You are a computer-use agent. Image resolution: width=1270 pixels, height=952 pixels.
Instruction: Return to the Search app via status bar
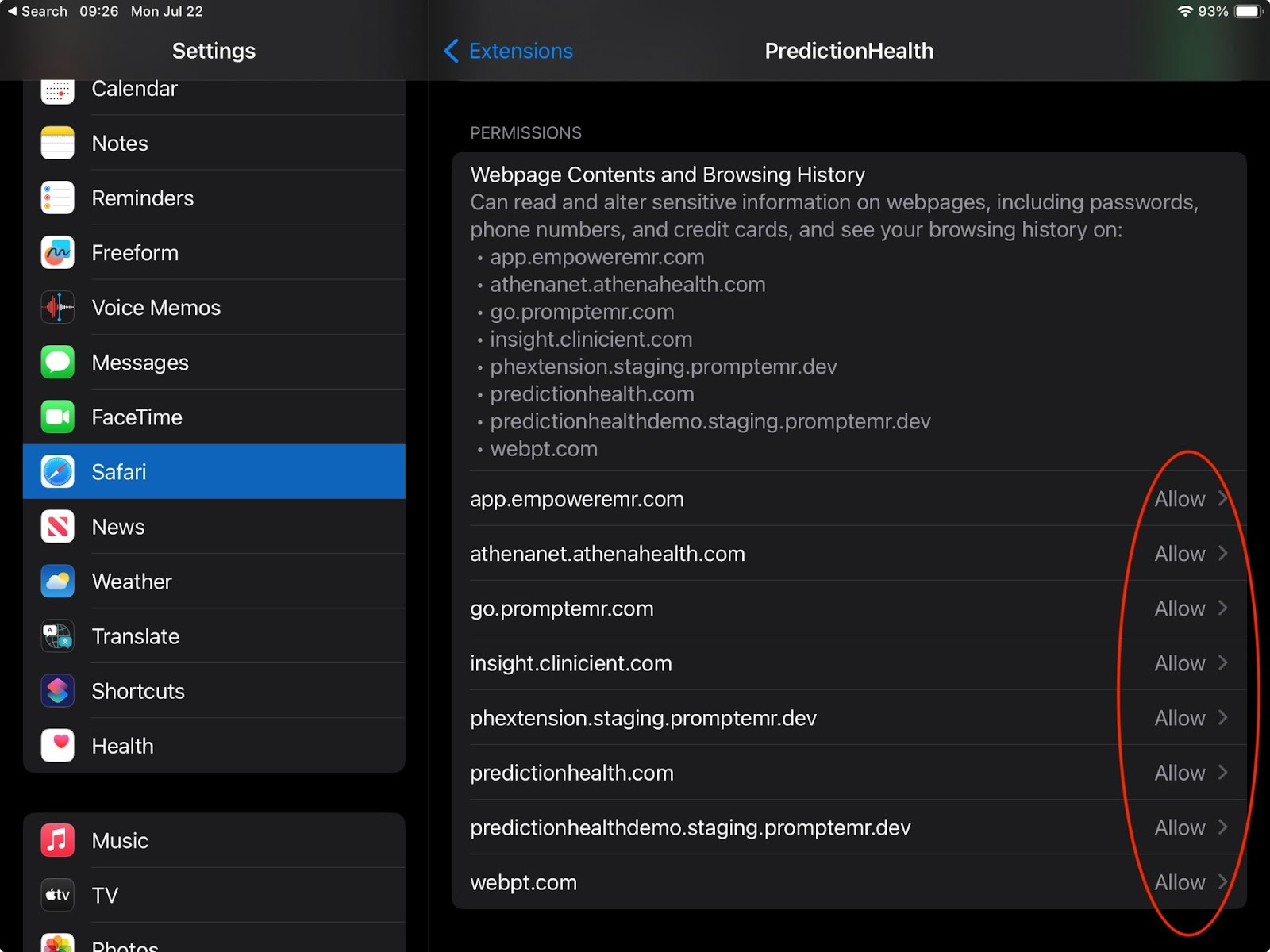pyautogui.click(x=37, y=11)
